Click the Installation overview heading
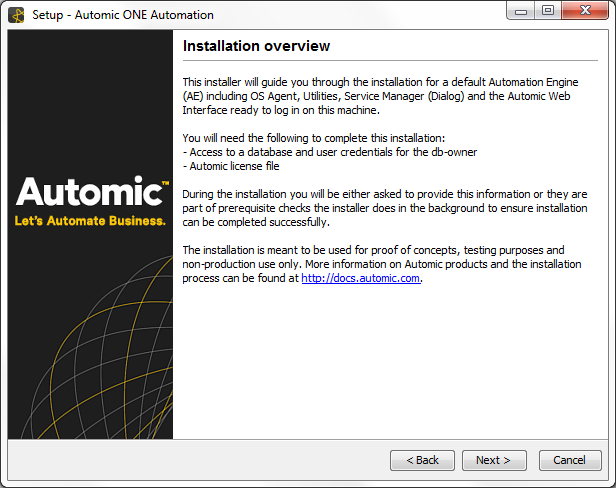 point(256,46)
